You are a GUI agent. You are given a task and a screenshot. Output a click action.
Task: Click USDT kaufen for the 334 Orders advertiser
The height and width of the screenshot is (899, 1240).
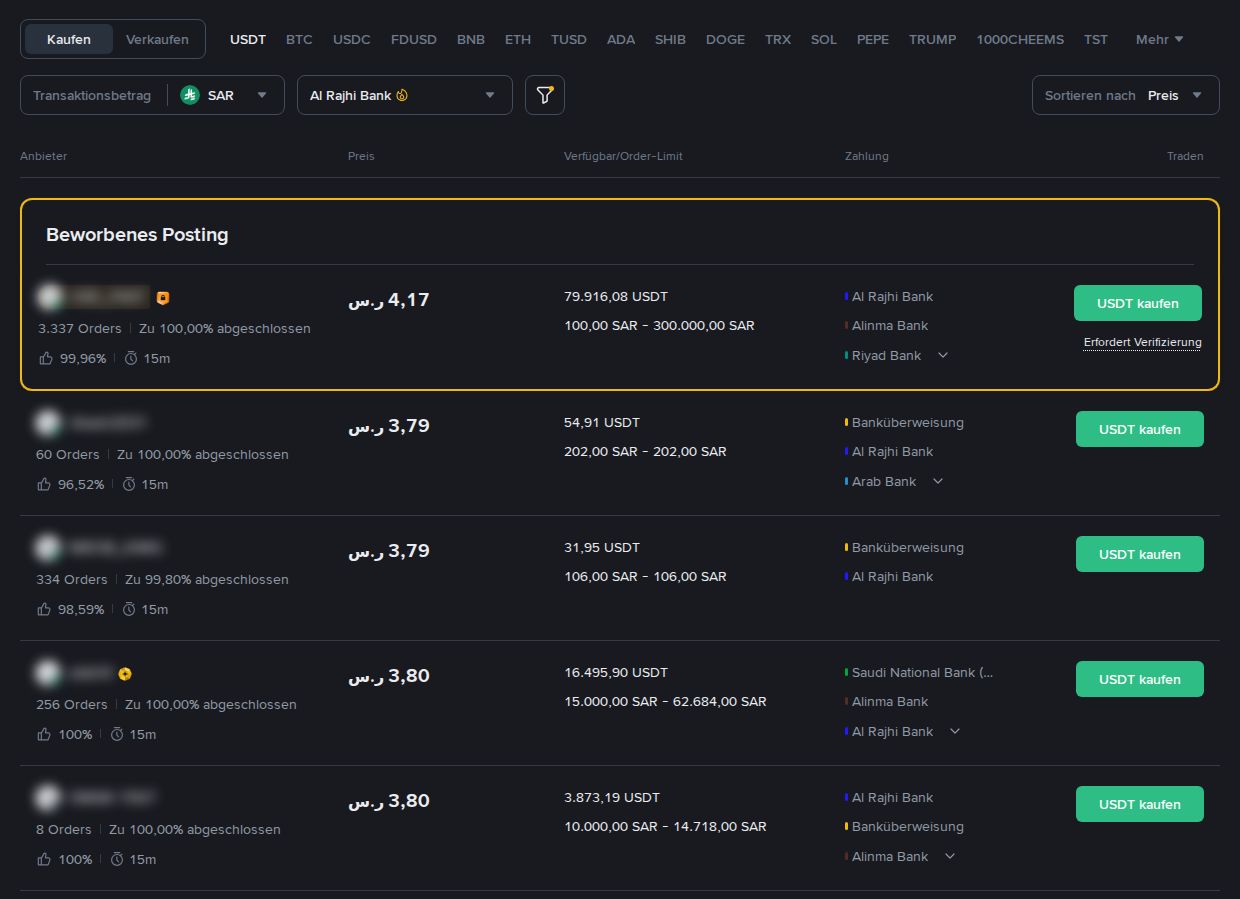coord(1140,554)
